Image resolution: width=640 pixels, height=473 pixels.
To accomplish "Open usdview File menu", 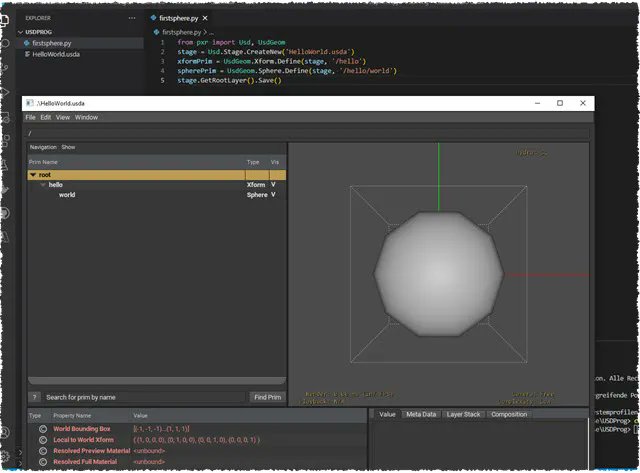I will 30,117.
